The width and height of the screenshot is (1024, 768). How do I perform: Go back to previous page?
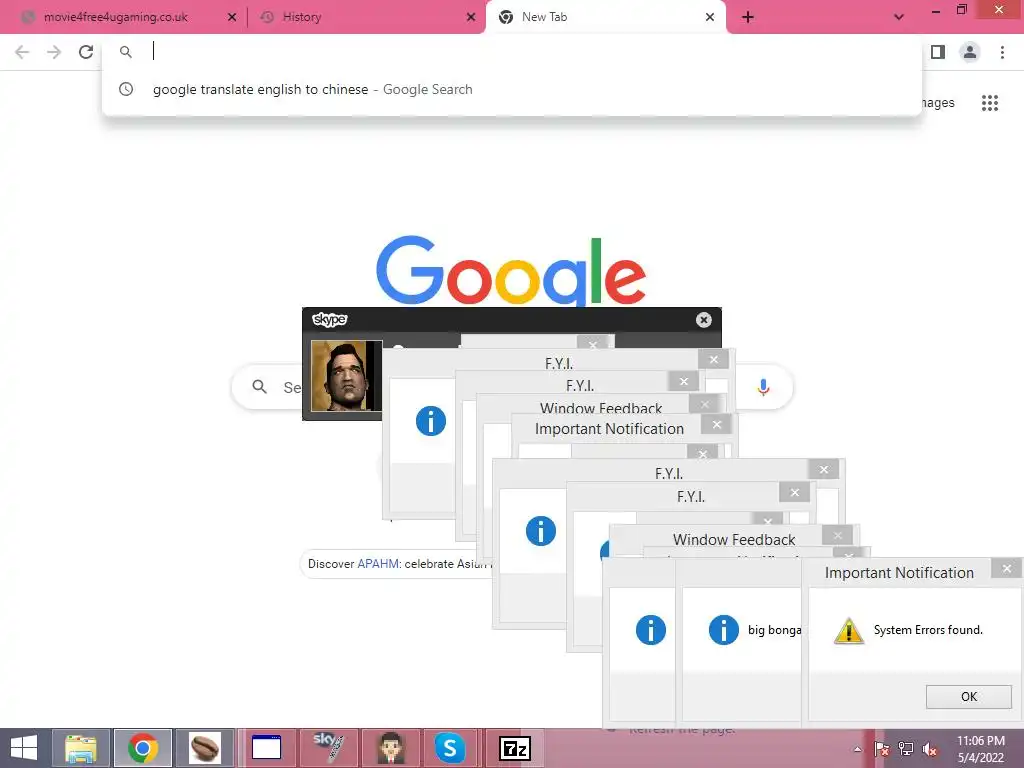[x=22, y=52]
